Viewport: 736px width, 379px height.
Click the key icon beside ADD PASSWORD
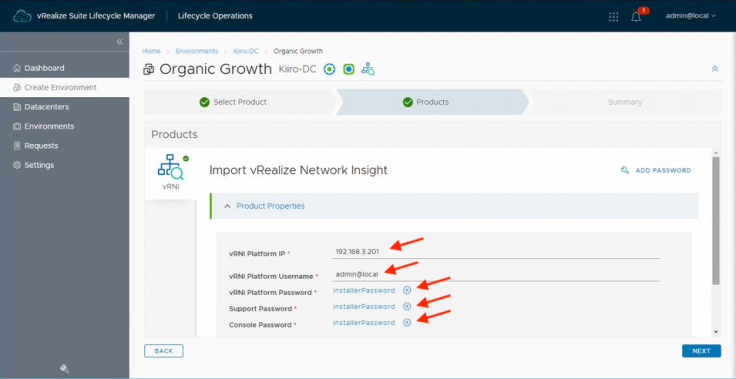tap(625, 170)
